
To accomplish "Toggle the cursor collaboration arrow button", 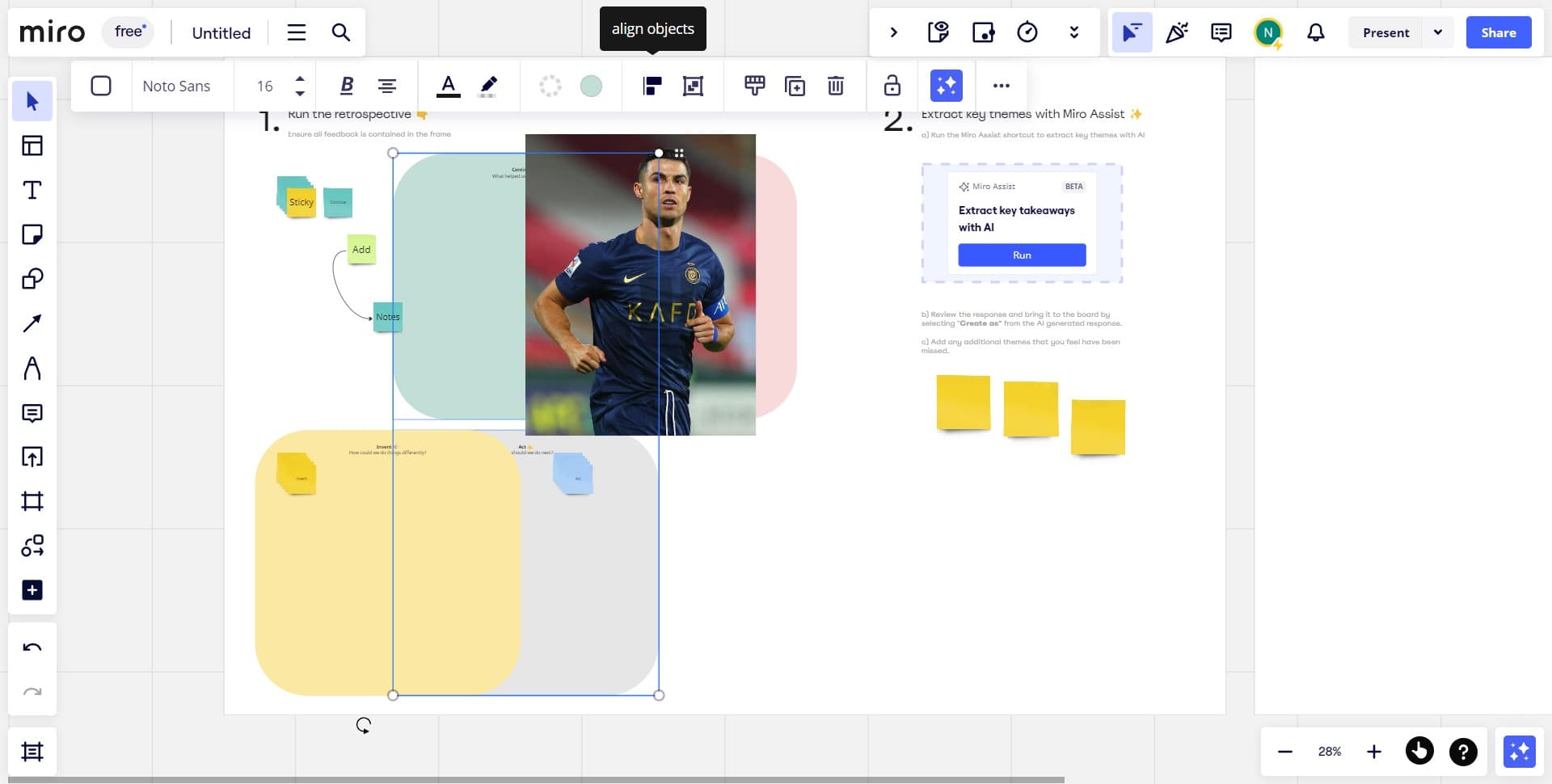I will point(1132,32).
